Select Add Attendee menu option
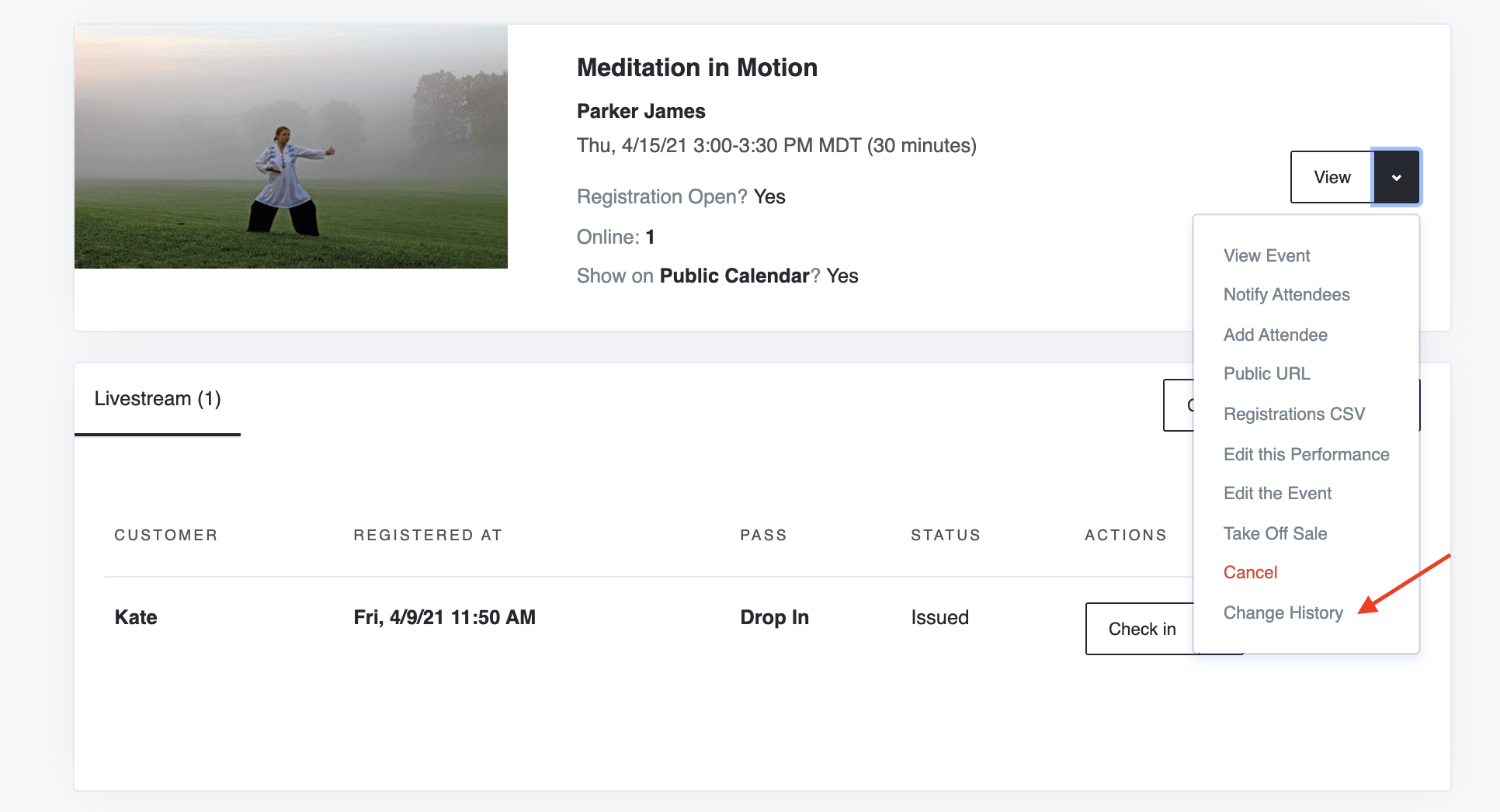The image size is (1500, 812). [1276, 335]
